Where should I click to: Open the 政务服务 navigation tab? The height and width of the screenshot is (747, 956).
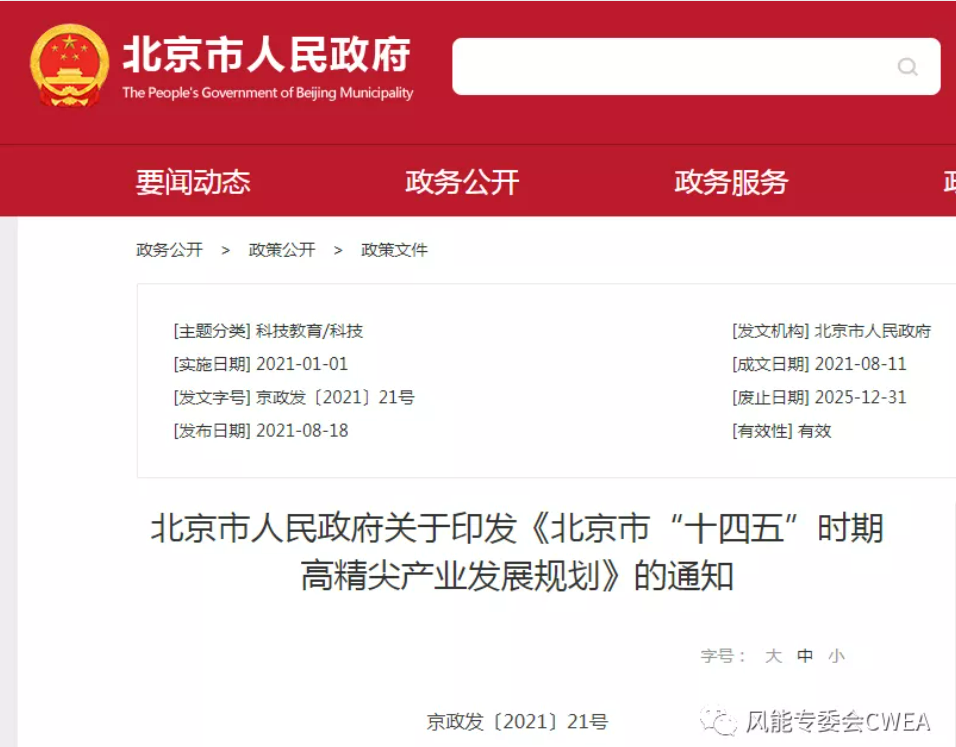pyautogui.click(x=731, y=182)
